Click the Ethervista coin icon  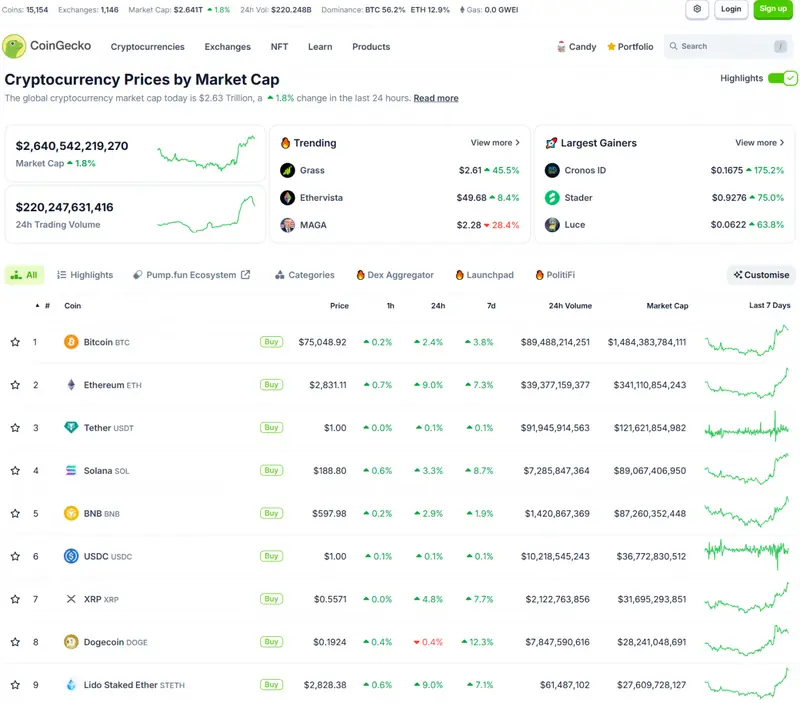point(287,197)
